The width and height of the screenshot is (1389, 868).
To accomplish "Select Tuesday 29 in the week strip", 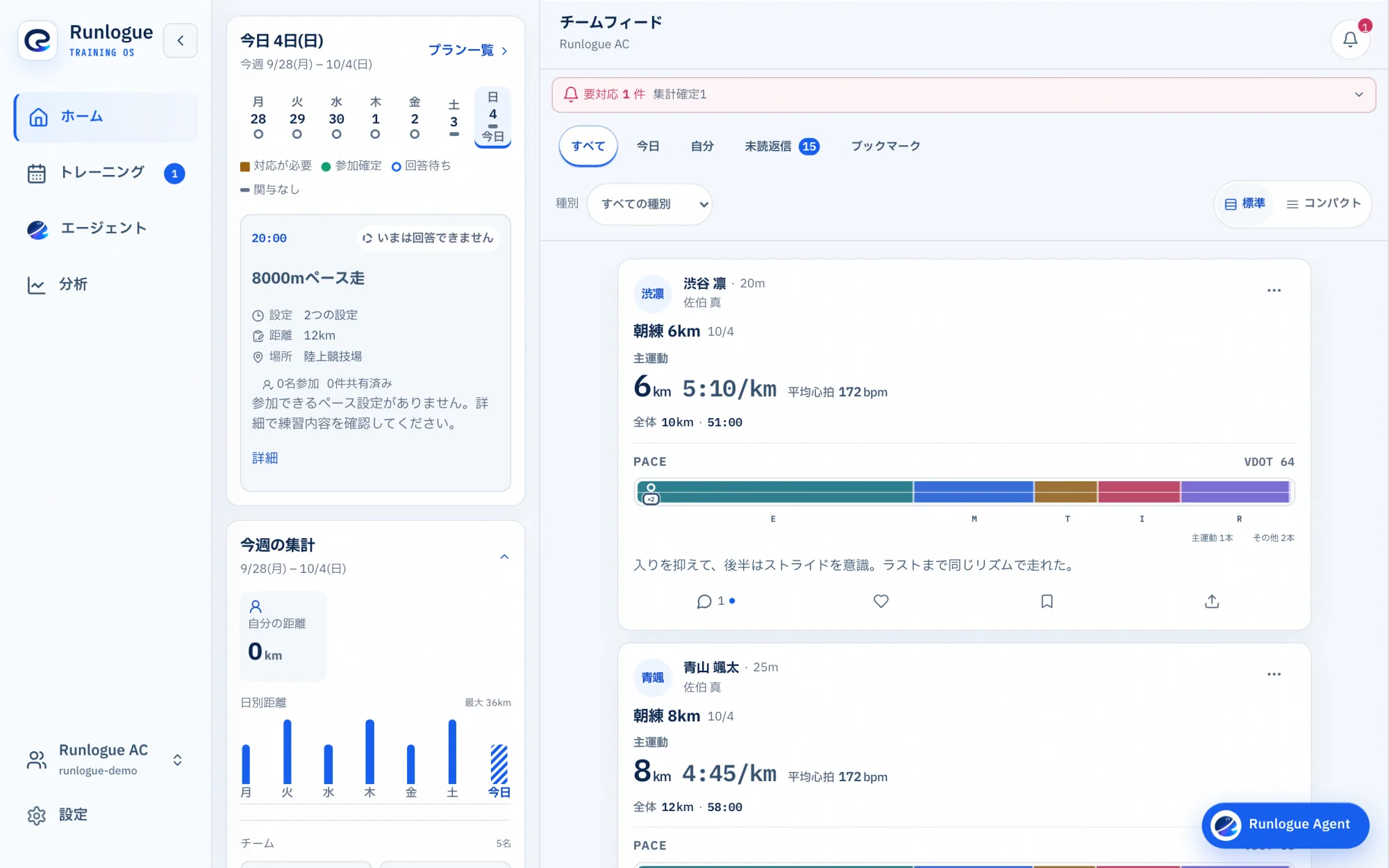I will coord(297,117).
